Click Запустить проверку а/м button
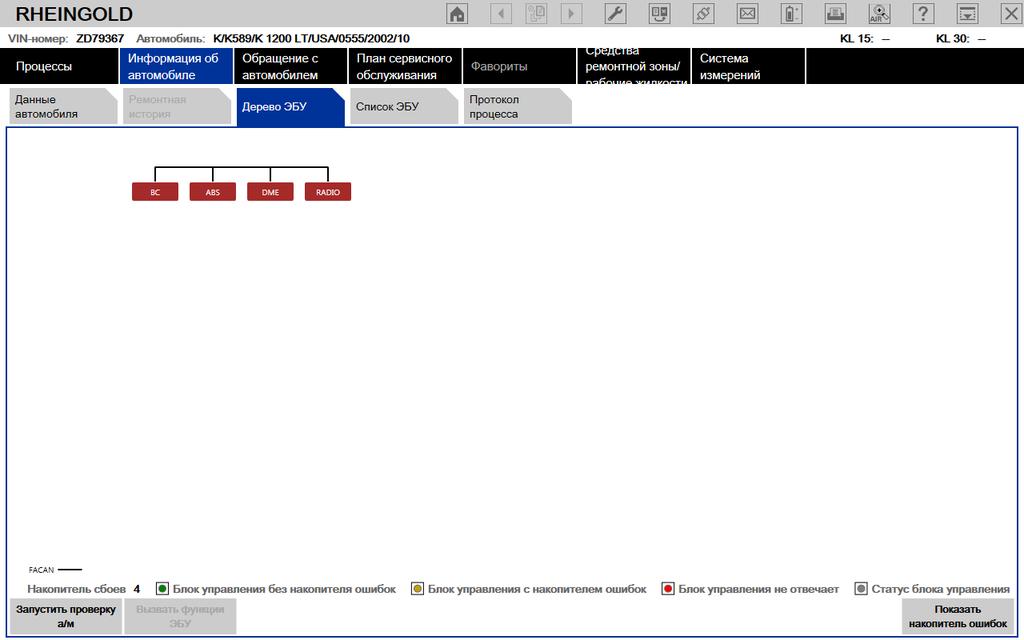Image resolution: width=1024 pixels, height=640 pixels. tap(65, 616)
